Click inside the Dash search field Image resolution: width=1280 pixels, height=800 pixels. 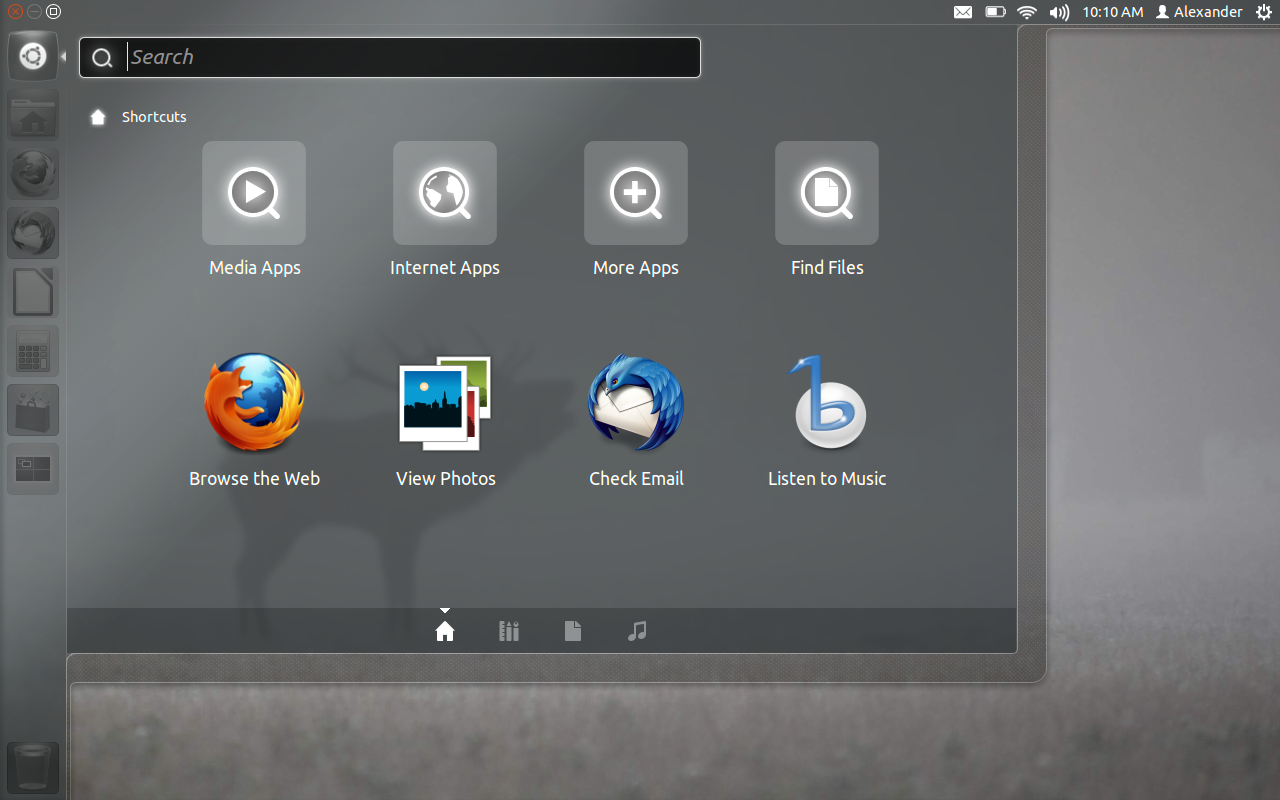pos(390,57)
